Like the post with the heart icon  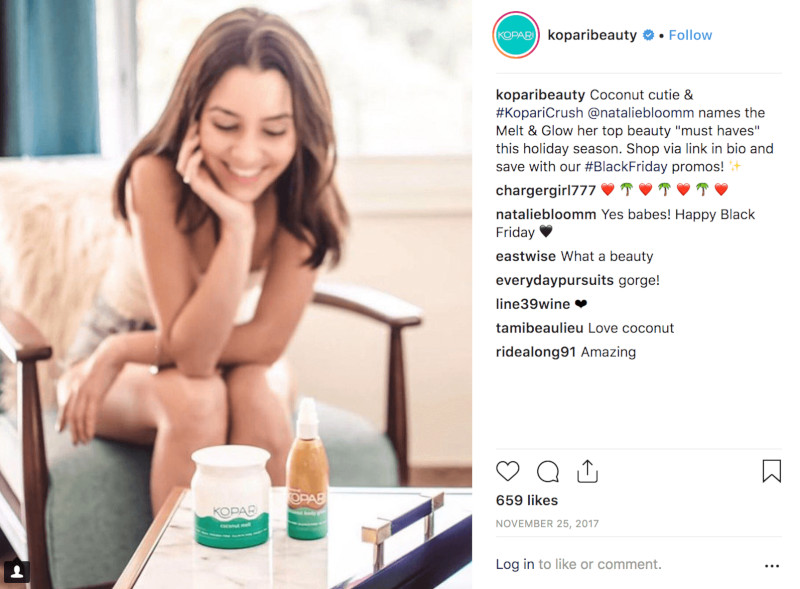point(507,471)
